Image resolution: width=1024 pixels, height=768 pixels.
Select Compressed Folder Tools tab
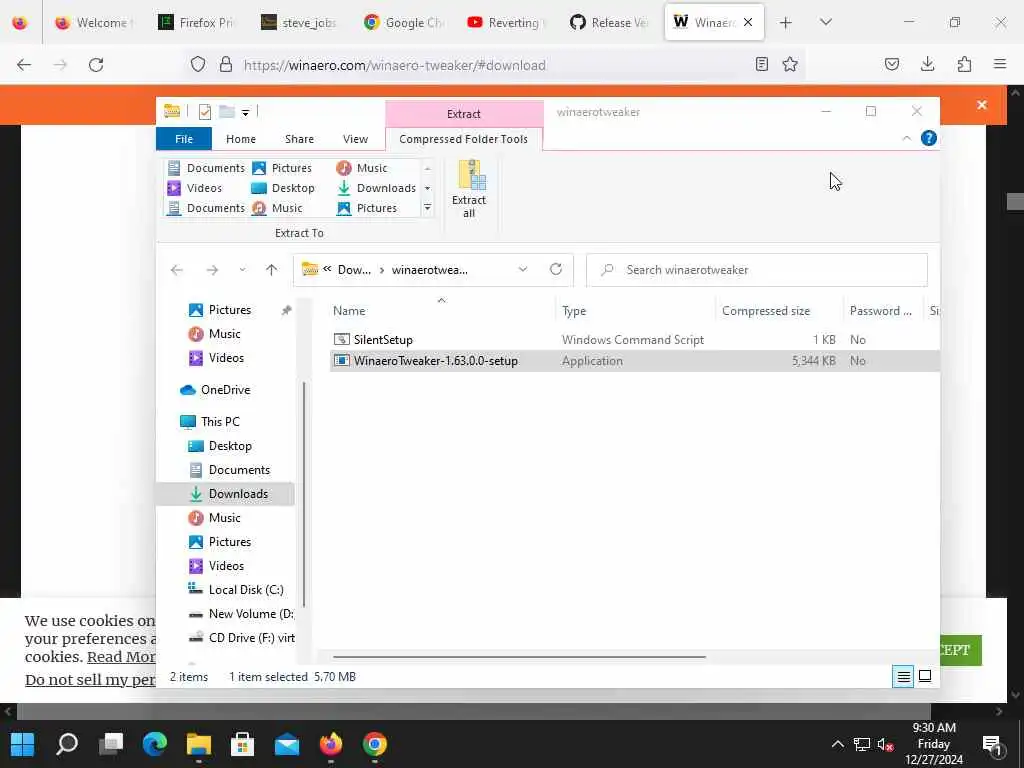(x=464, y=138)
